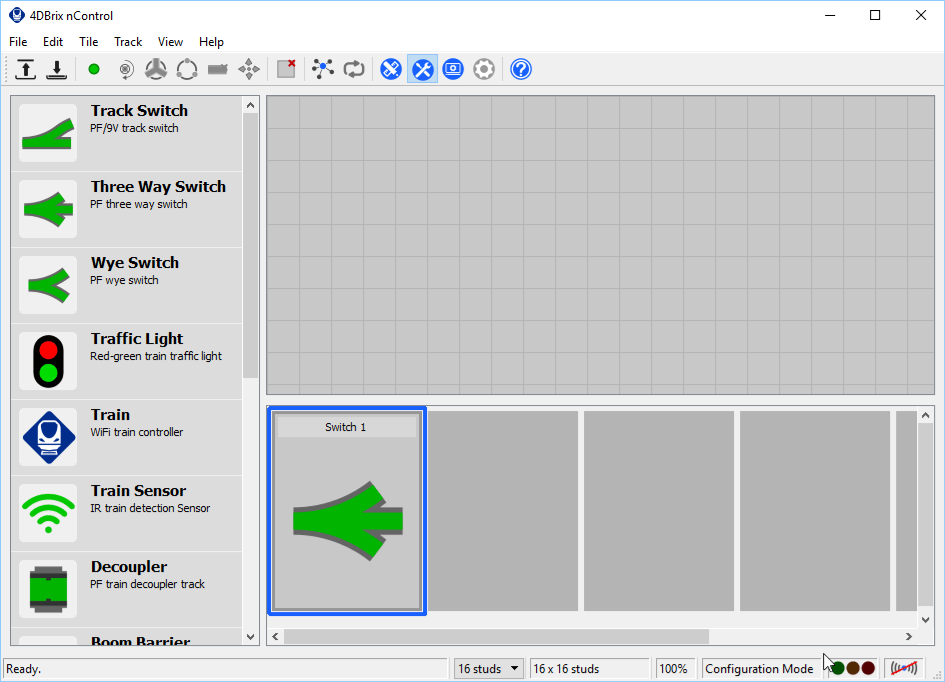Click the tile panel scroll up arrow
Viewport: 945px width, 682px height.
click(x=926, y=415)
